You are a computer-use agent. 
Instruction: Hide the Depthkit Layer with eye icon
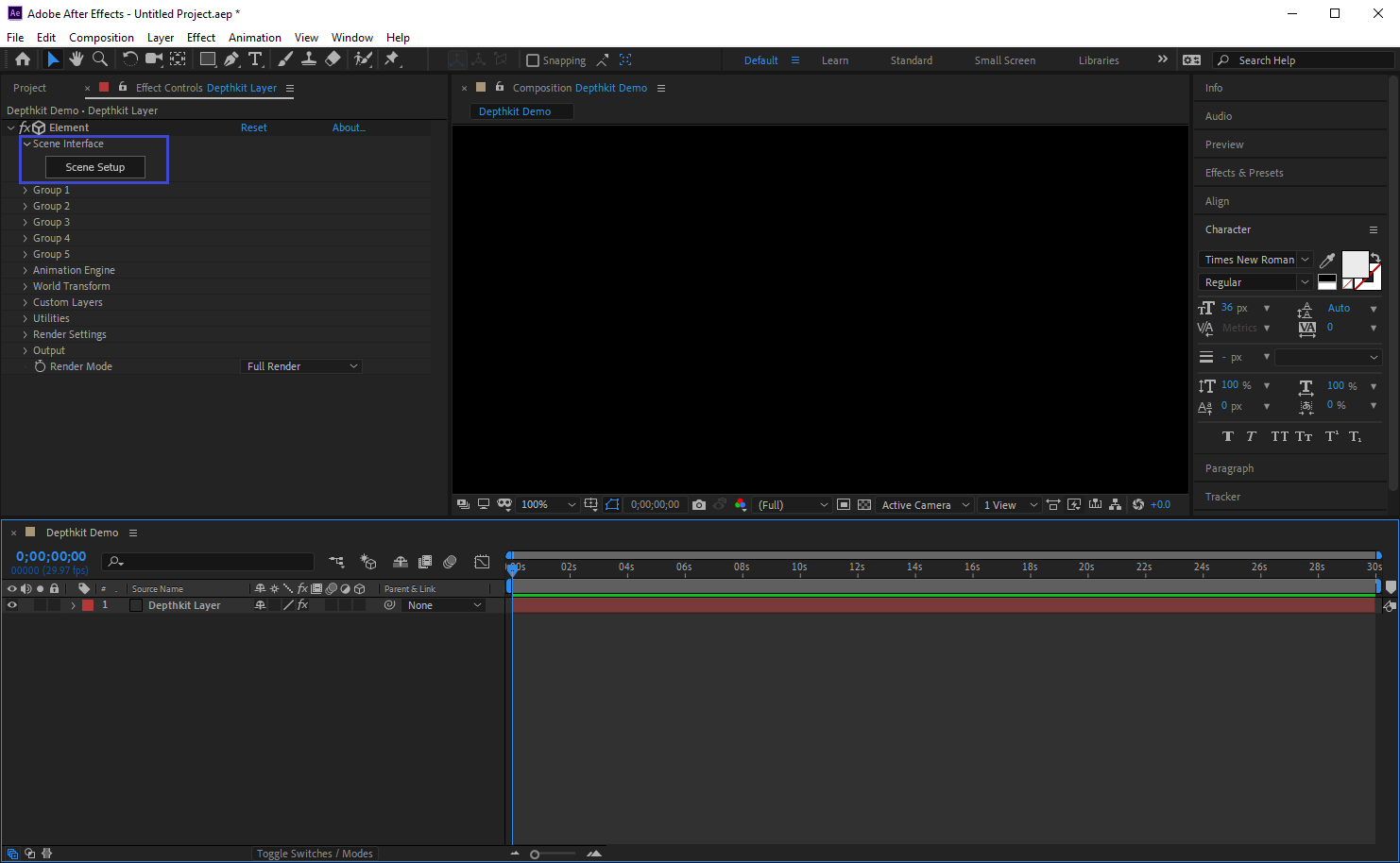[x=12, y=605]
